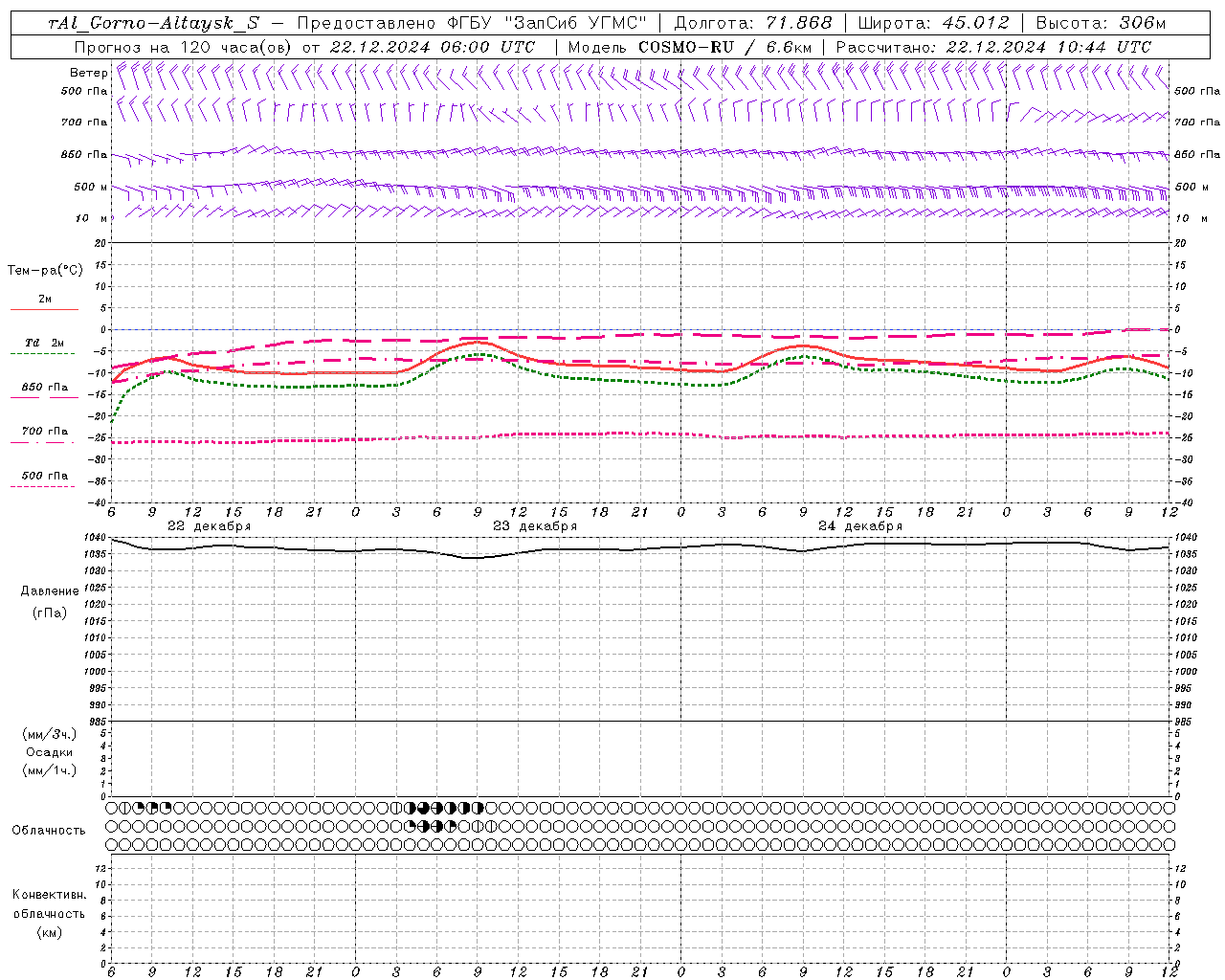This screenshot has height=980, width=1225.
Task: Pick the pink long-dash legend line under '850 гПа'
Action: [44, 397]
